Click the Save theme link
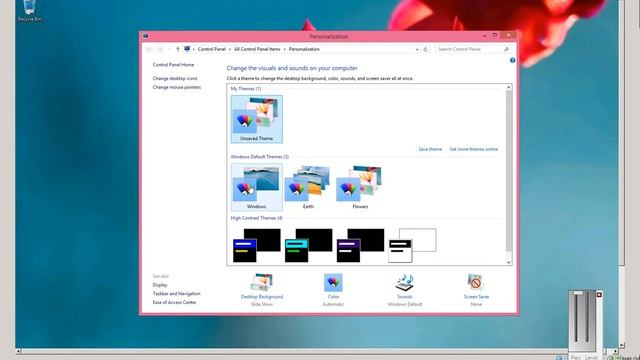Screen dimensions: 640x360 coord(430,149)
